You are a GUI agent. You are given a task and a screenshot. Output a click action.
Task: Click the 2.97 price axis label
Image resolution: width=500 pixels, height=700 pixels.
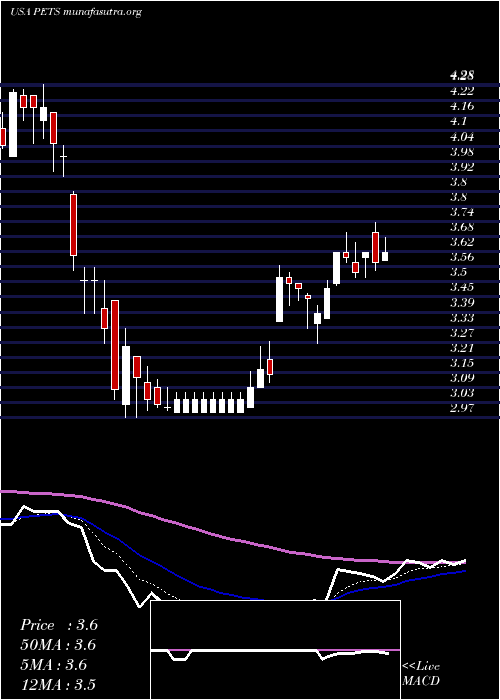[x=461, y=408]
